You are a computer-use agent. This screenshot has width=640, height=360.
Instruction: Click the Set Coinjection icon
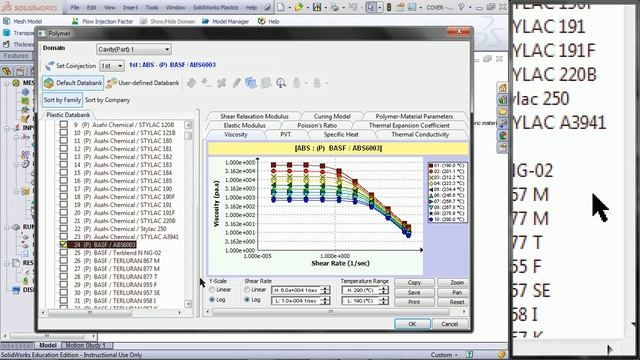49,65
